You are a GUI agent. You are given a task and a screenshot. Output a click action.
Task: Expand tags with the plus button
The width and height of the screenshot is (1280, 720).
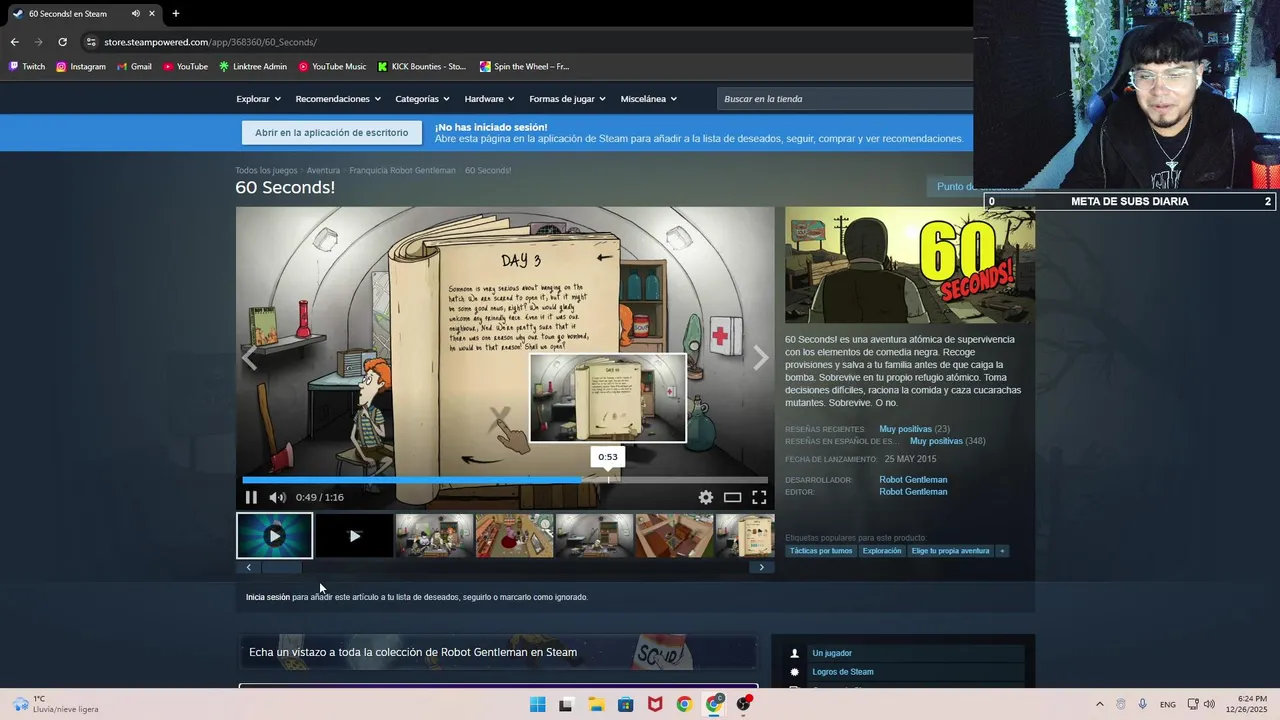(1002, 551)
